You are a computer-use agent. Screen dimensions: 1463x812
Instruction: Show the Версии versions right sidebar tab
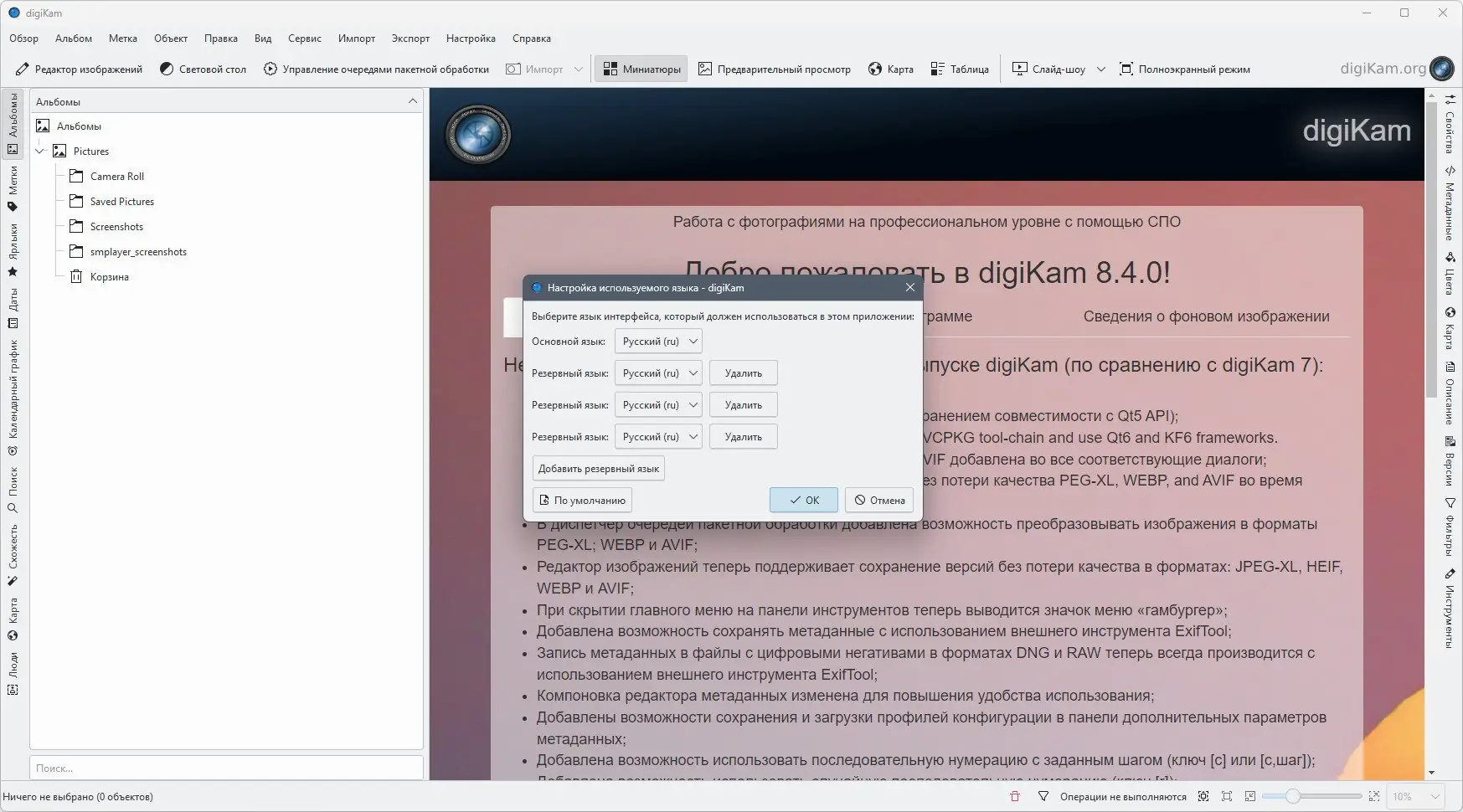pos(1450,460)
